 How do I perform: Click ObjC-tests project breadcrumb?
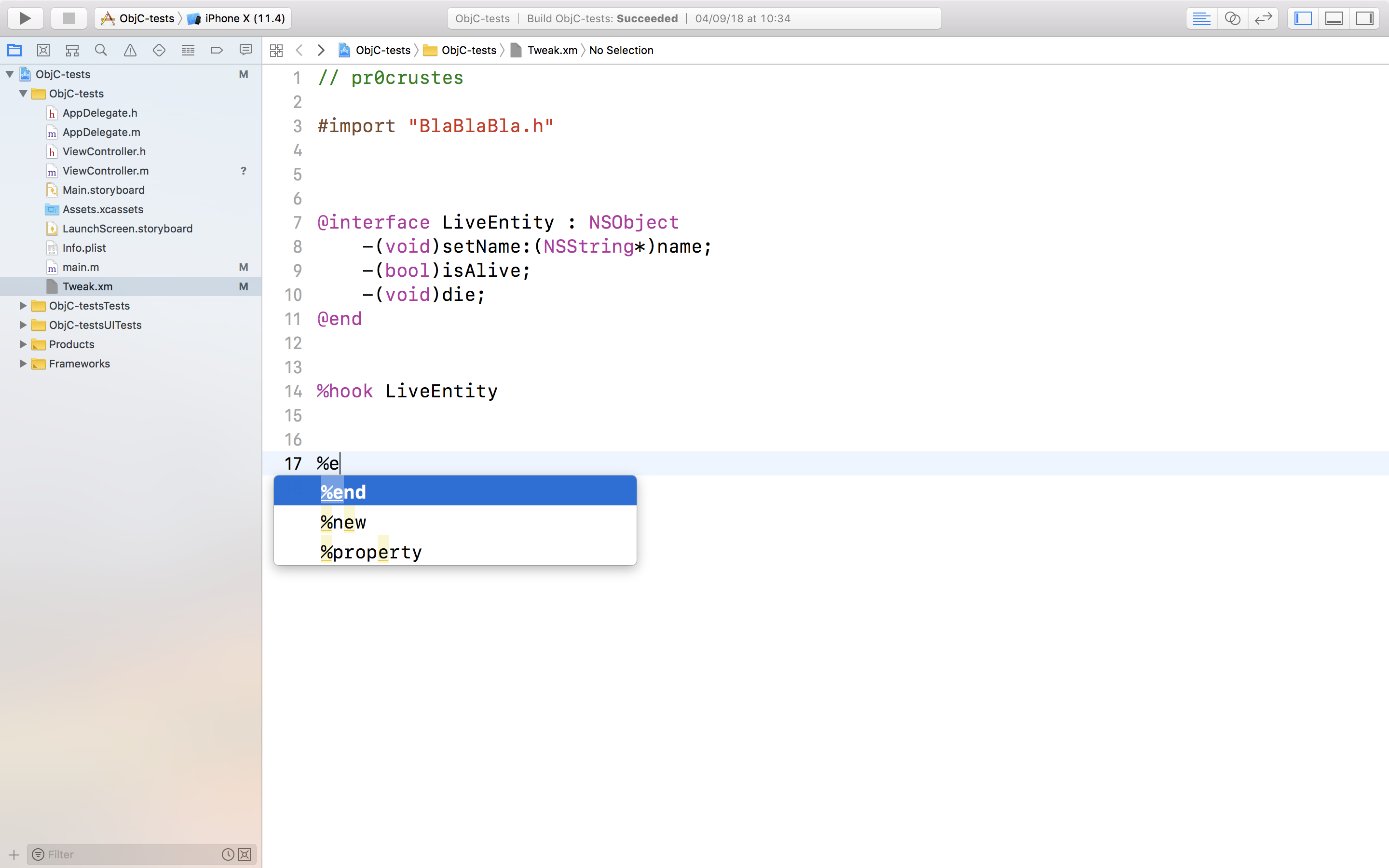383,50
